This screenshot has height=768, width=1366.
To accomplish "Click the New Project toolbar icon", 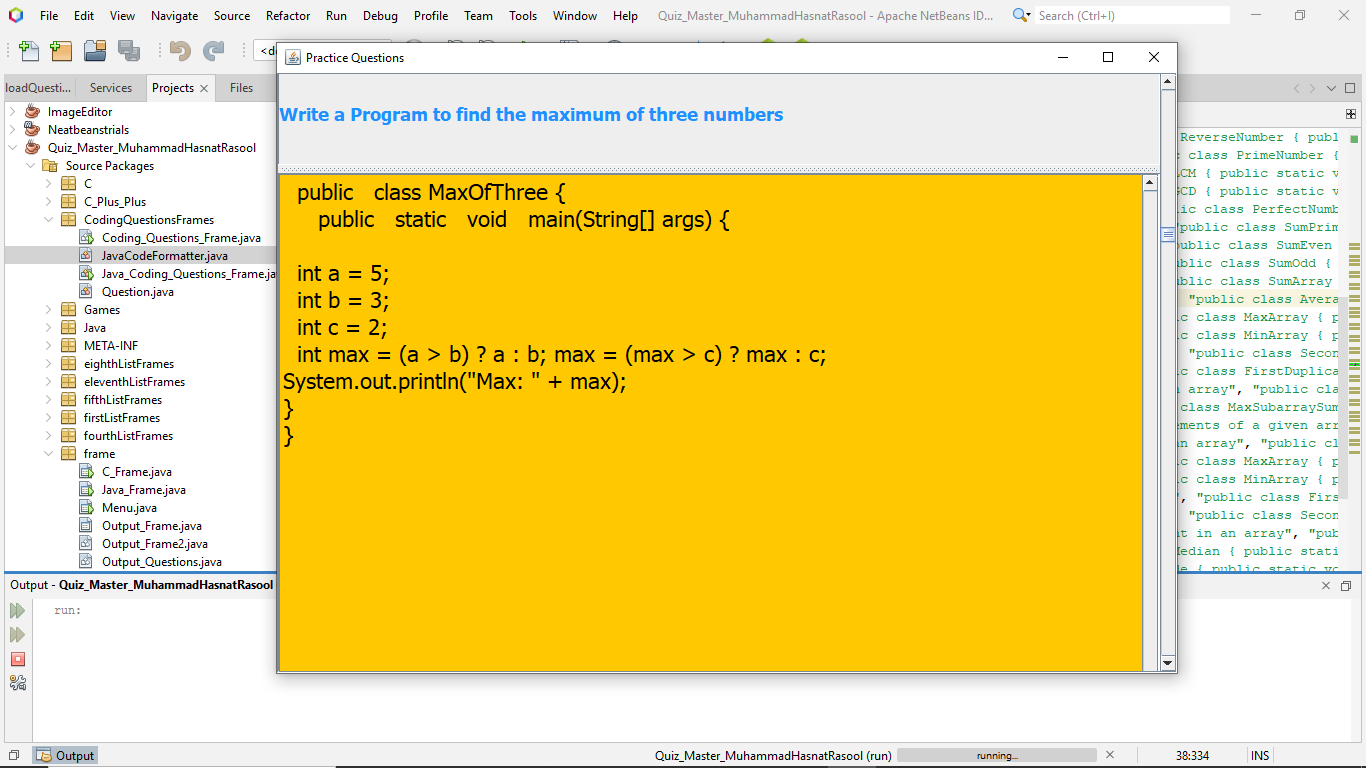I will point(61,51).
